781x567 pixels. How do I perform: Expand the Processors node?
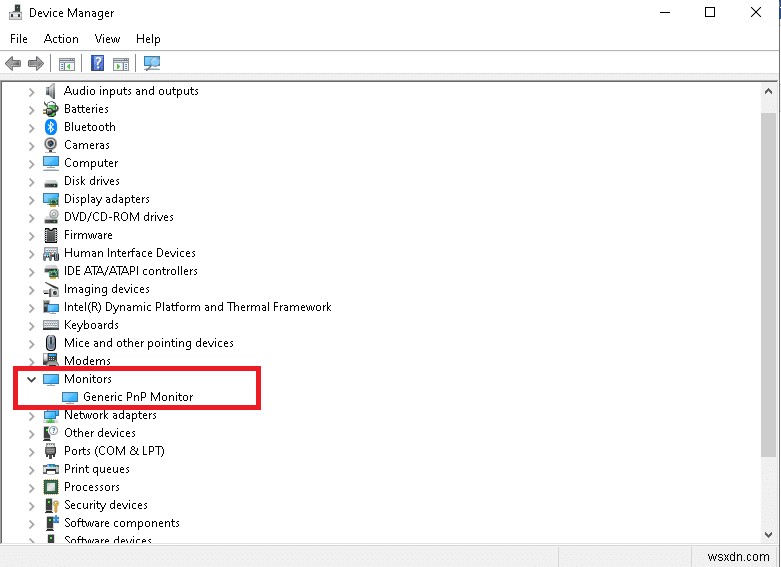click(x=31, y=487)
